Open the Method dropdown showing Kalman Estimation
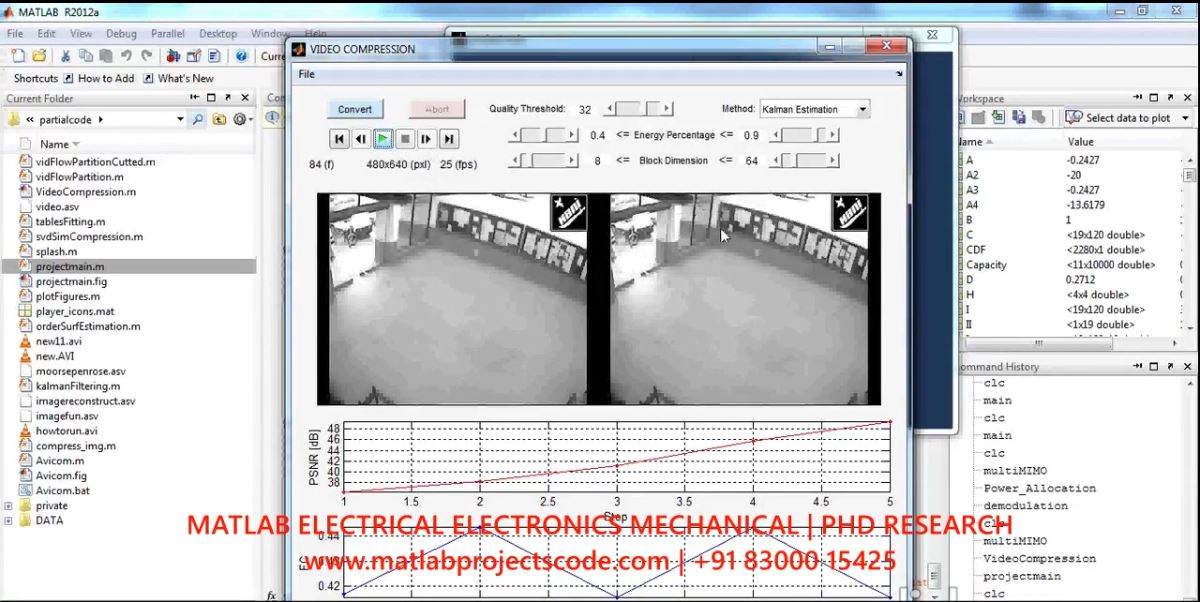Viewport: 1200px width, 602px height. coord(815,109)
